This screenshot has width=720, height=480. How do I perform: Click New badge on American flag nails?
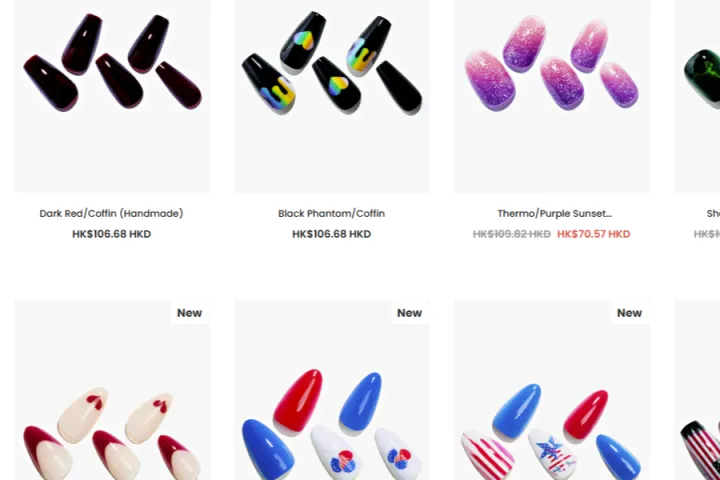coord(630,313)
